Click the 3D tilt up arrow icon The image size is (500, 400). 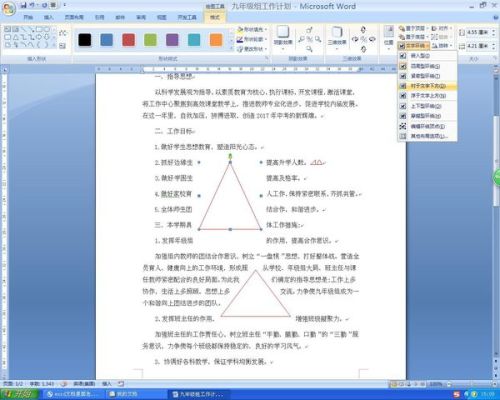363,29
